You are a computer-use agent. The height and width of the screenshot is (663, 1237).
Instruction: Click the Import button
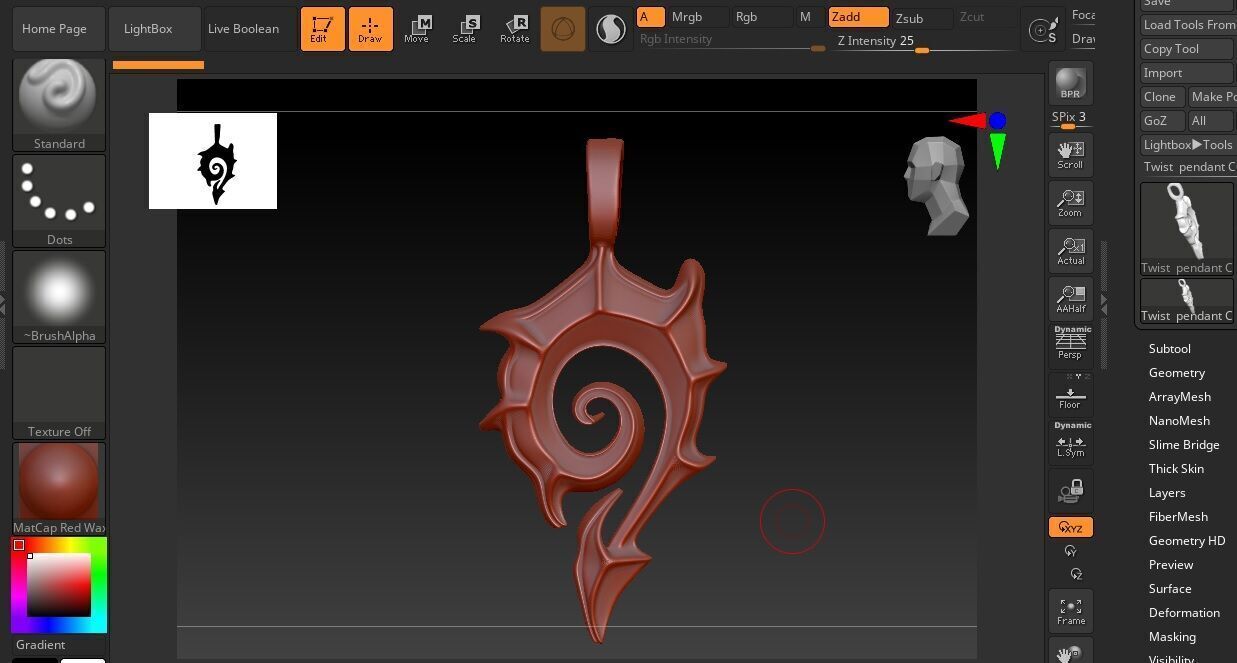[x=1187, y=73]
